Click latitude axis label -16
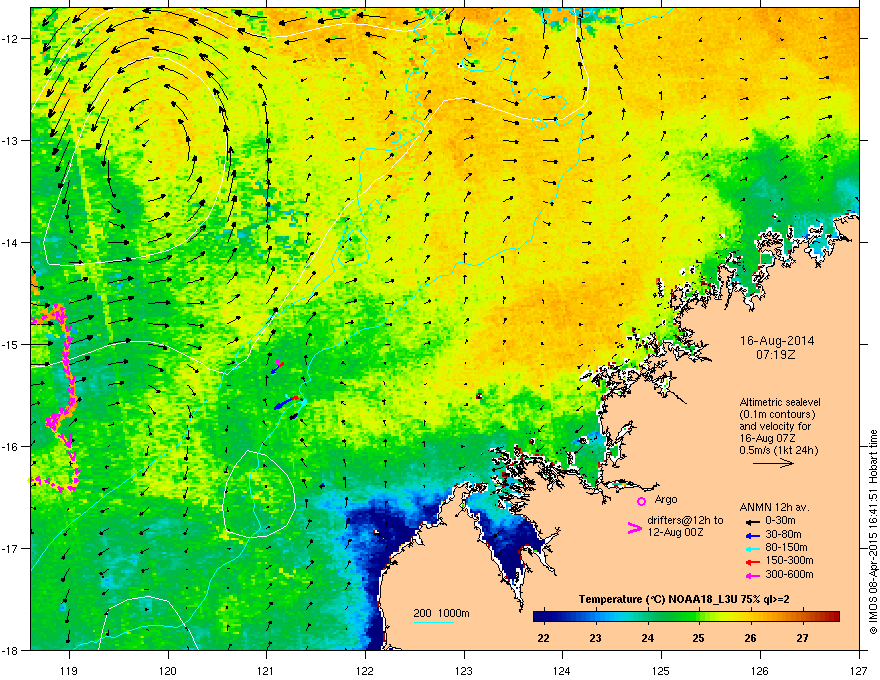This screenshot has width=880, height=680. coord(11,447)
